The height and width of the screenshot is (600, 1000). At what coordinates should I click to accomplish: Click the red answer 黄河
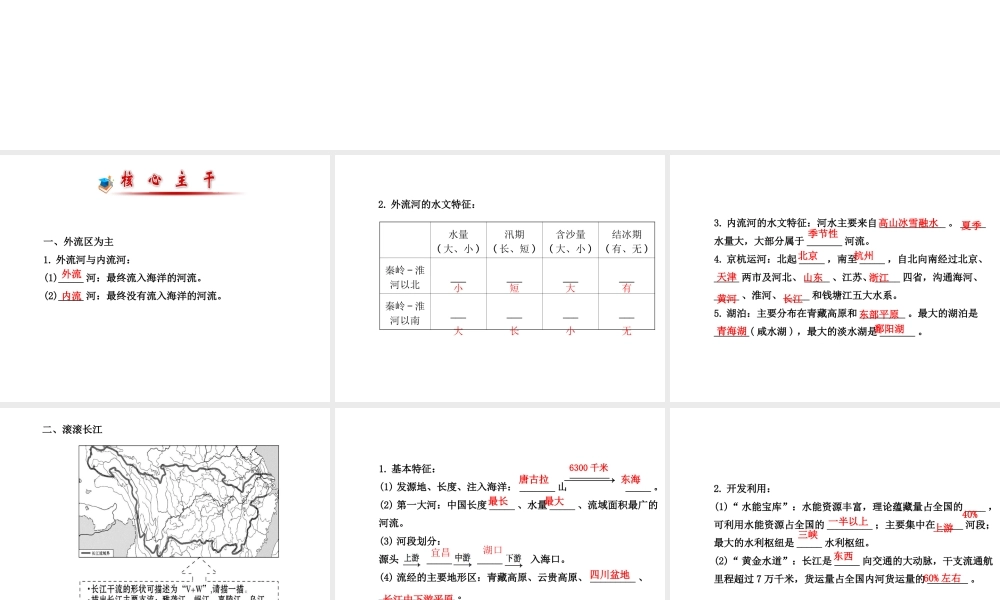coord(726,298)
